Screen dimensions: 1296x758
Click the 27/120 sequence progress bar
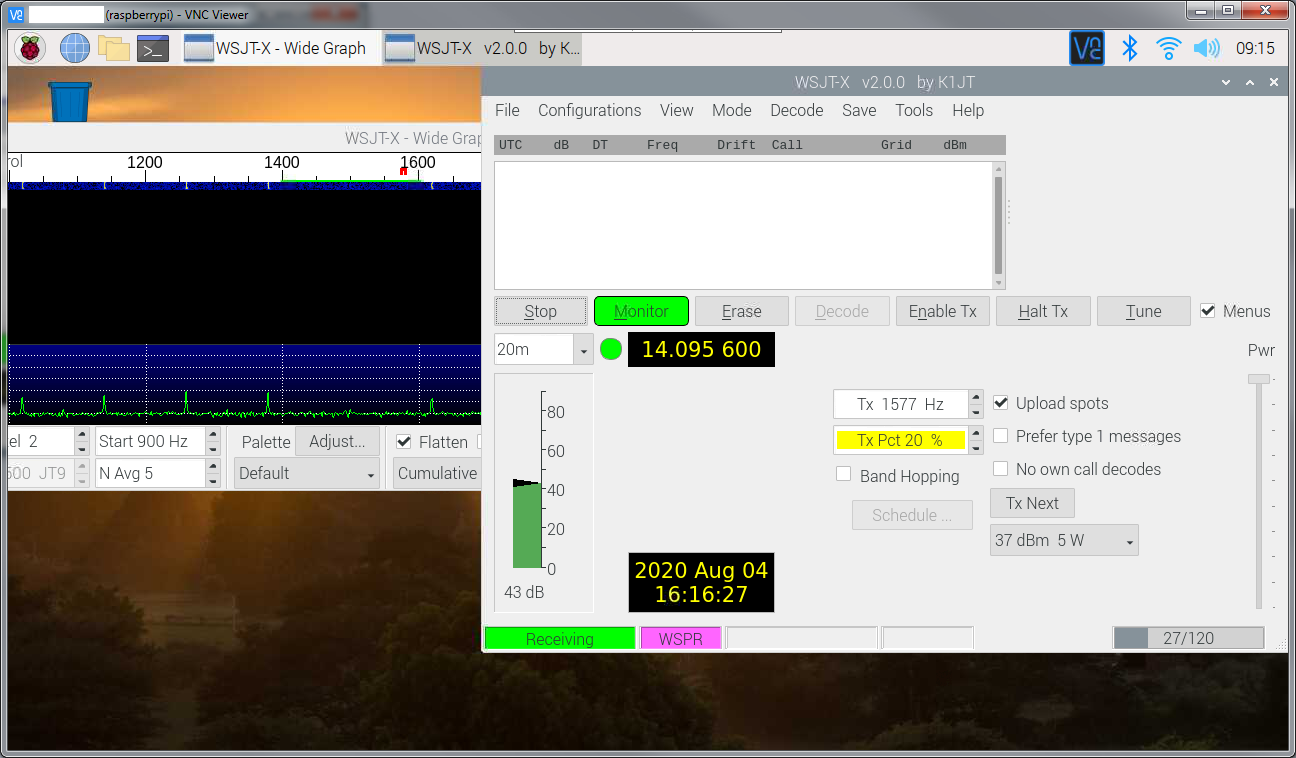1189,638
